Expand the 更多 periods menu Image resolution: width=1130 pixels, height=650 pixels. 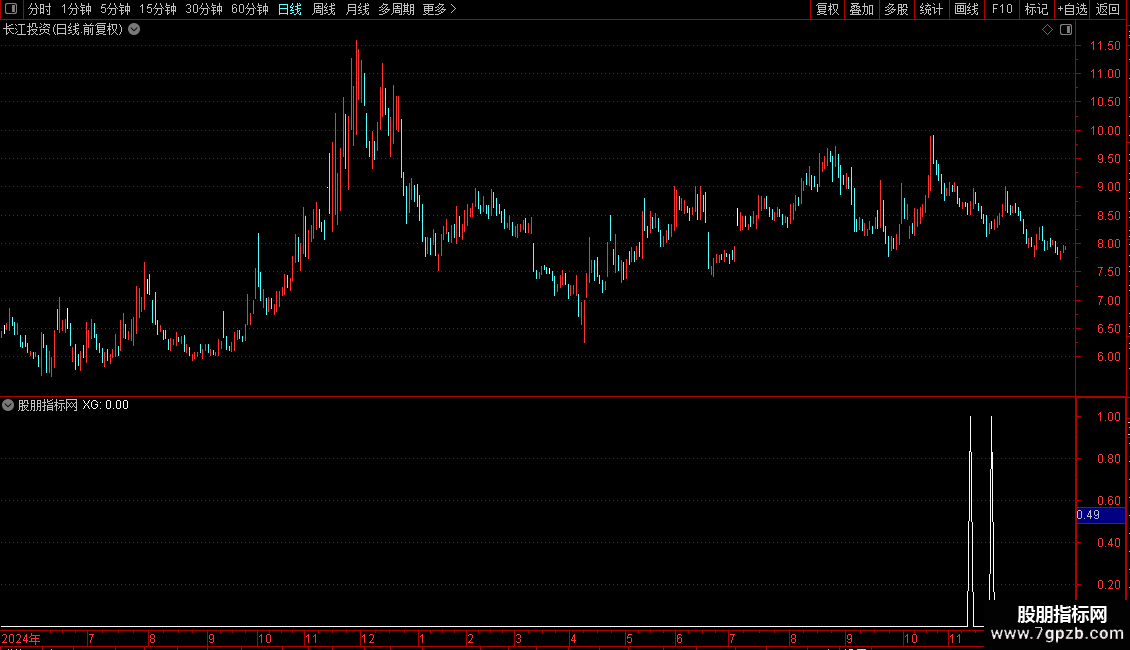(440, 9)
